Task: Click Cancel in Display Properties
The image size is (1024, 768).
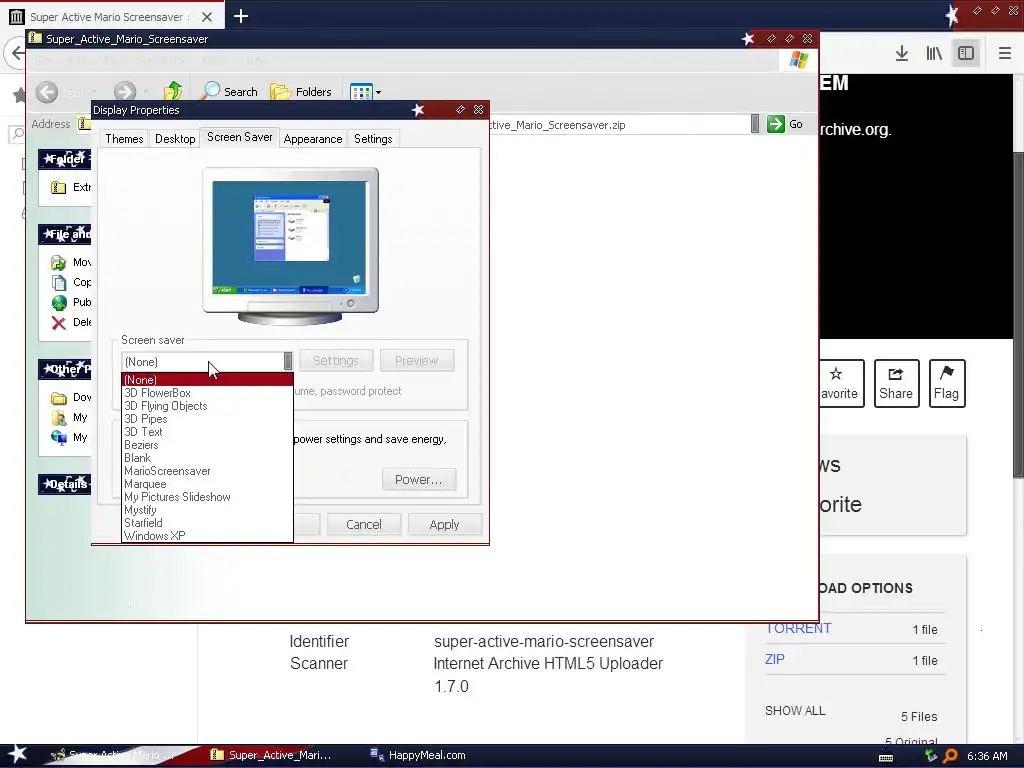Action: tap(364, 524)
